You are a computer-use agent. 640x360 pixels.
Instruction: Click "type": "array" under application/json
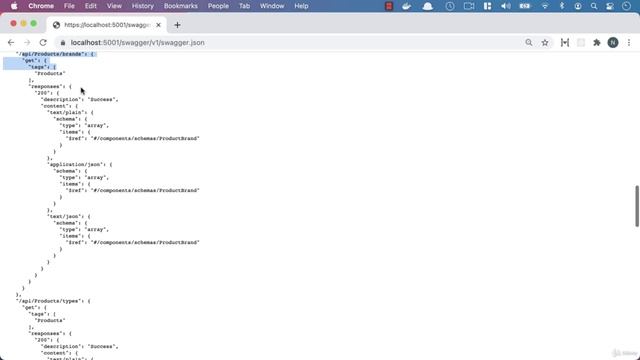pos(84,177)
